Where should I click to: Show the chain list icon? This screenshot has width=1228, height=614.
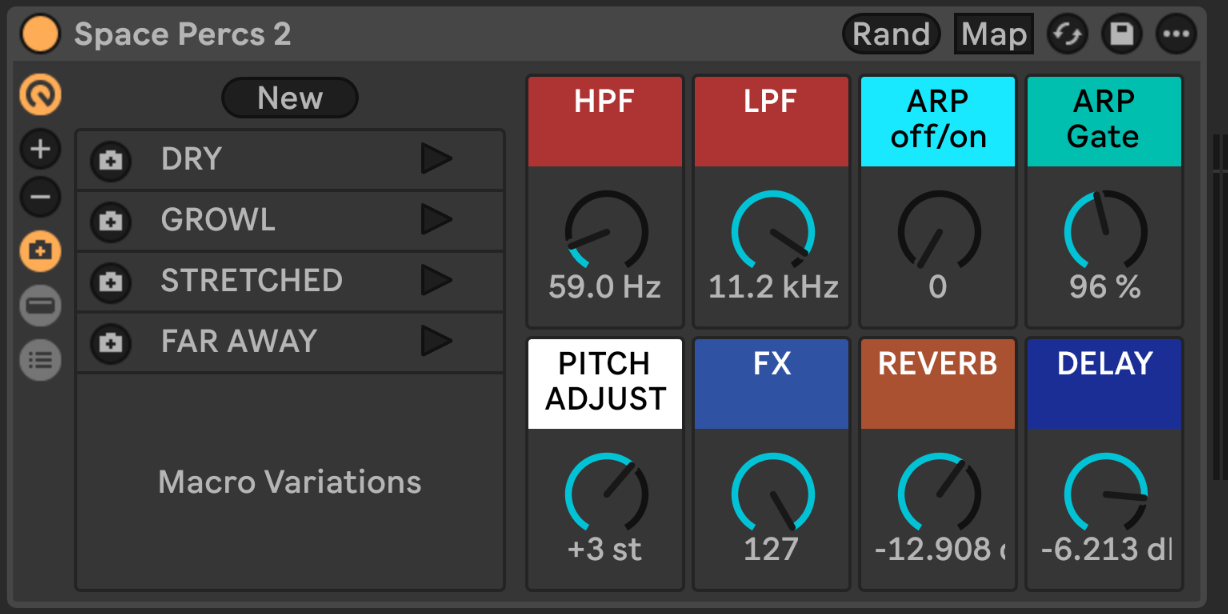41,360
